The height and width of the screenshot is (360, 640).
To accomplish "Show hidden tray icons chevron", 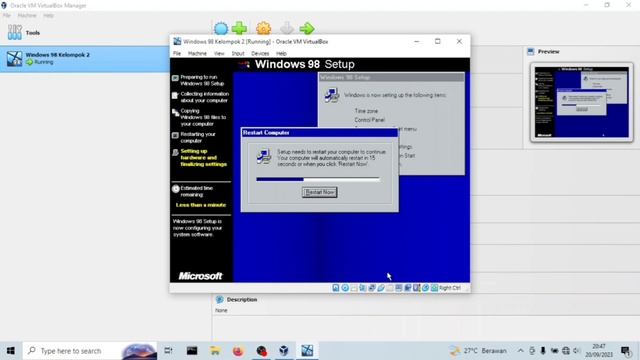I will tap(520, 351).
